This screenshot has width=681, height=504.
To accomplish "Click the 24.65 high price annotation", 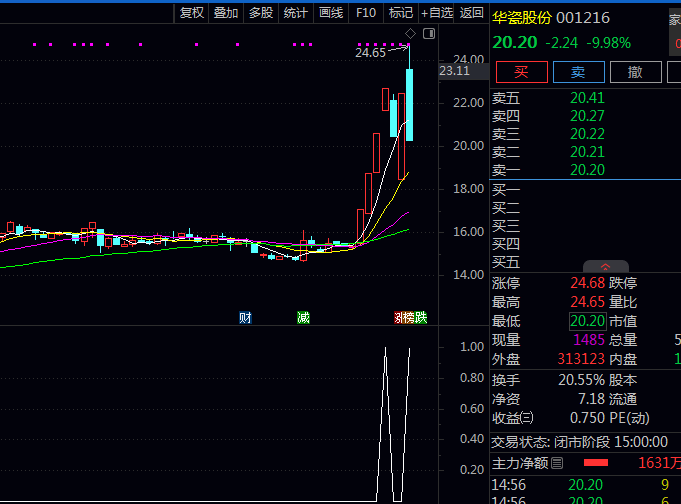I will pos(370,53).
